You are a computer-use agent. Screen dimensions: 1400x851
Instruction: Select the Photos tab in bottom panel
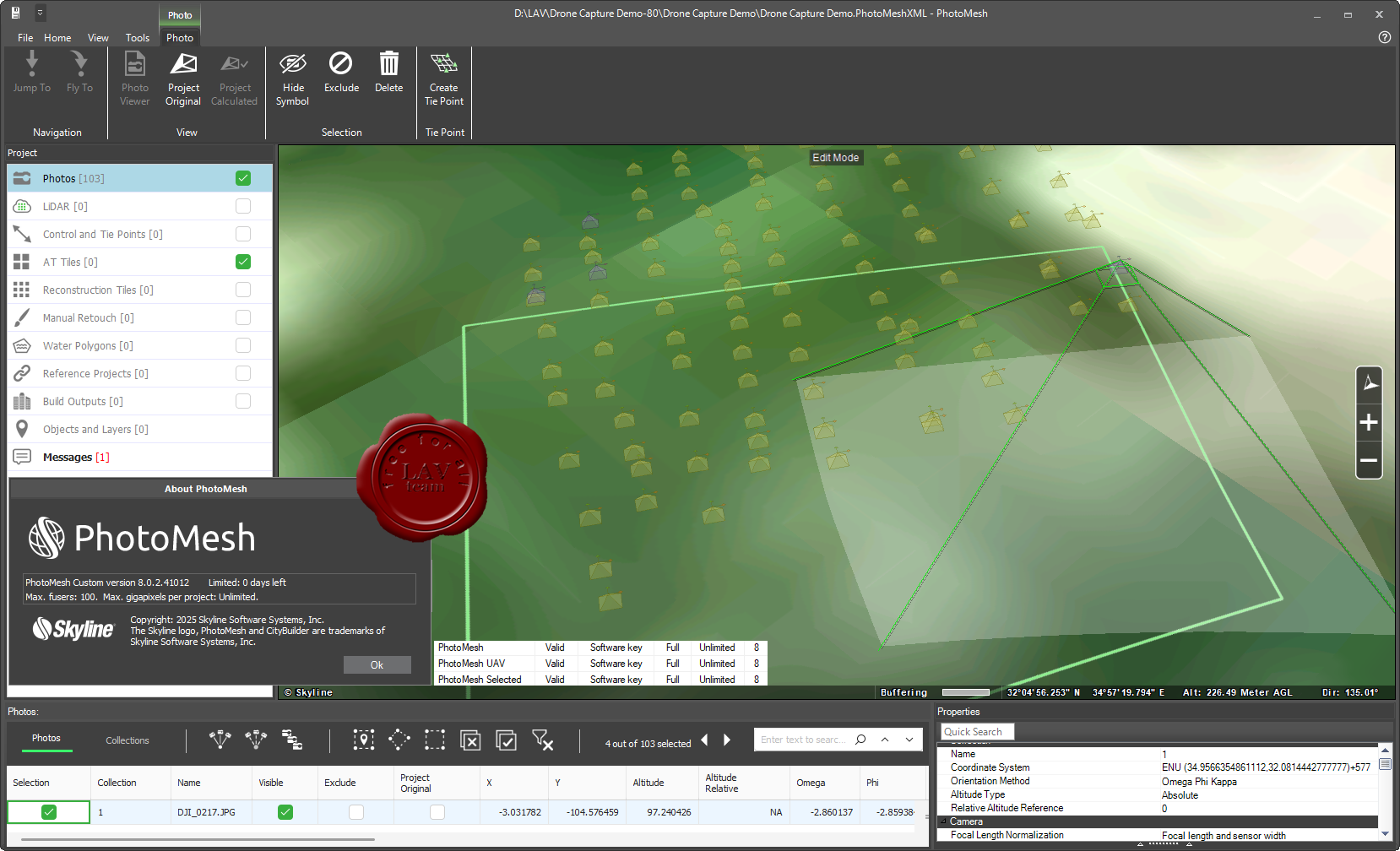point(46,739)
